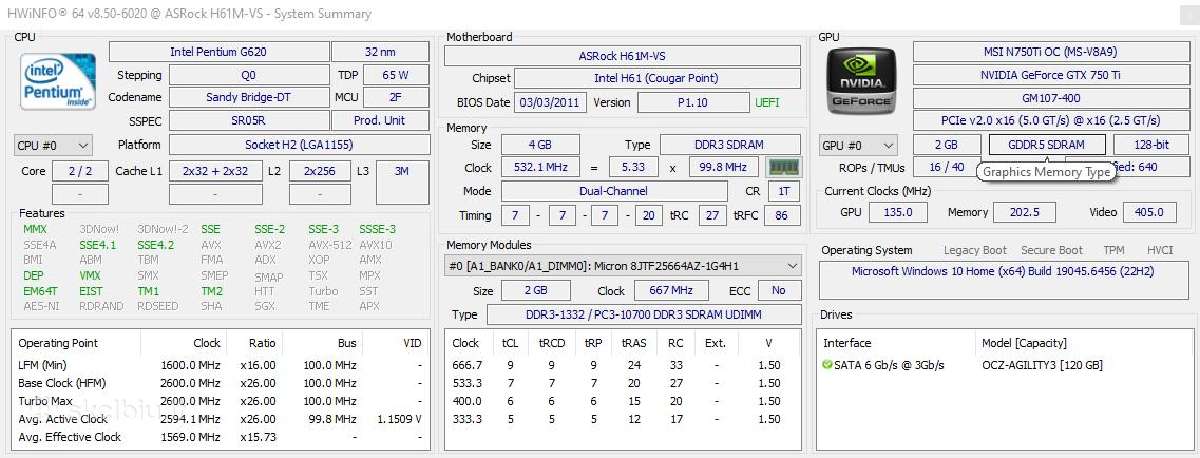Click the OCZ-AGILITY3 [120 GB] drive entry
The width and height of the screenshot is (1200, 458).
pyautogui.click(x=1042, y=365)
